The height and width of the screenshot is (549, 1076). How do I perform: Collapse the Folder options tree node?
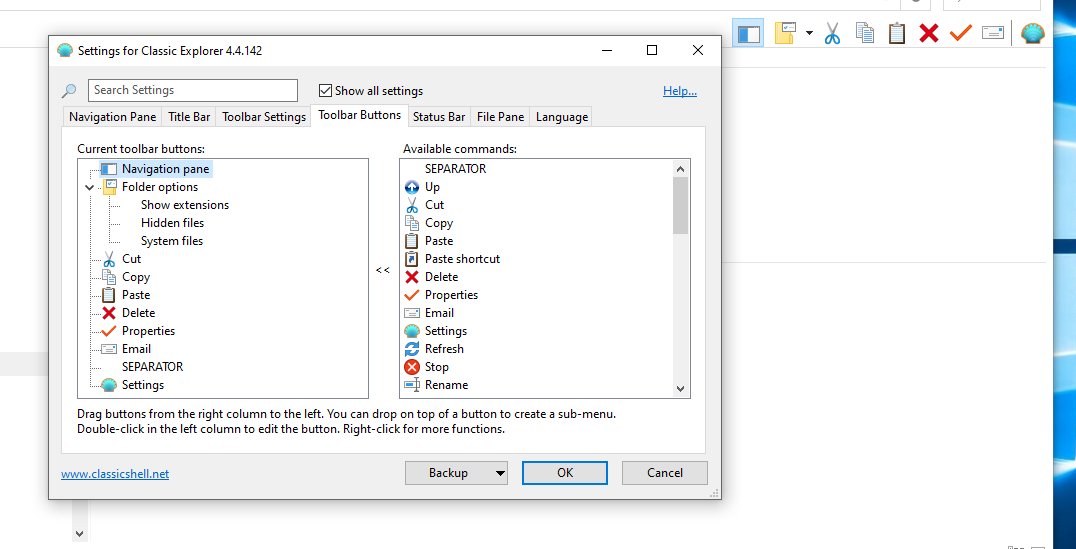pyautogui.click(x=89, y=187)
